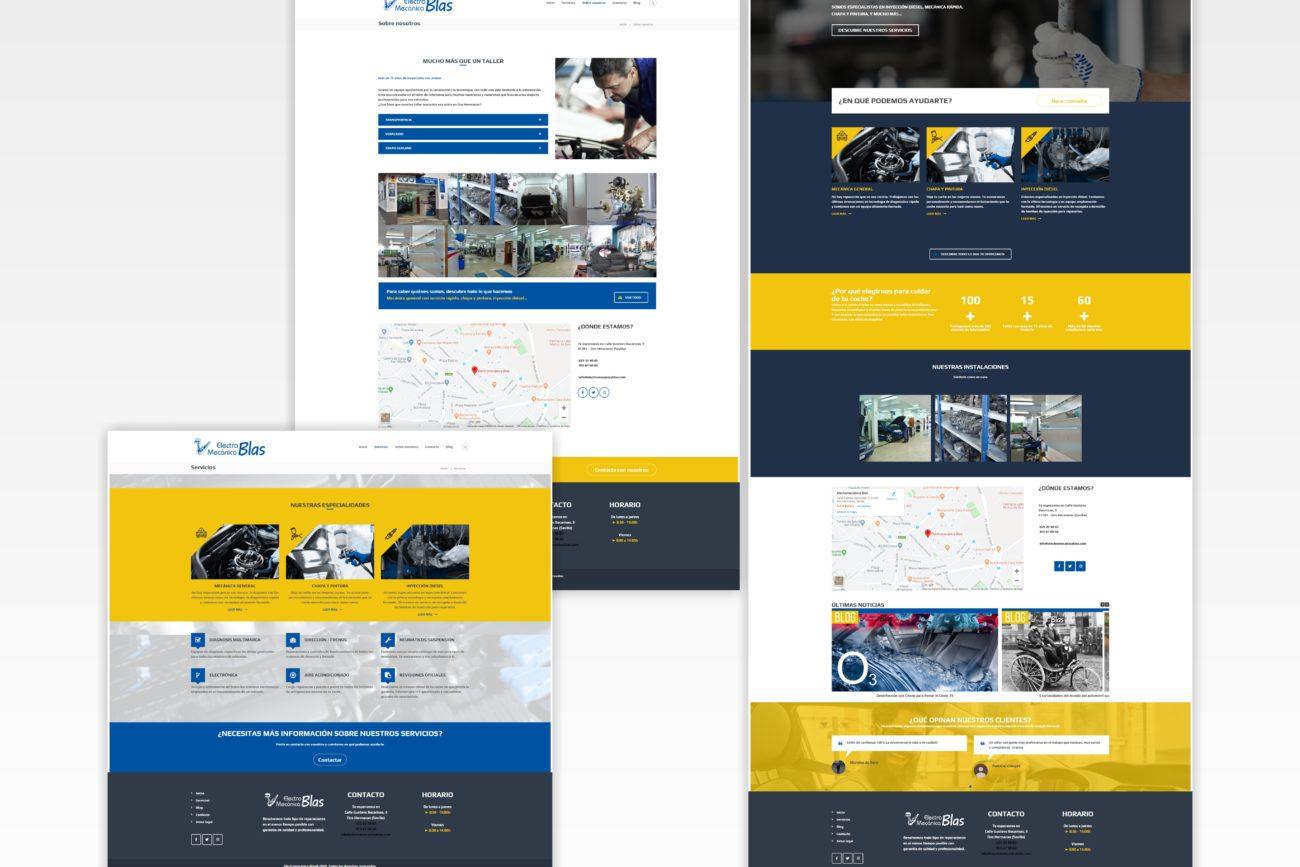
Task: Click the search icon in the Servicios page header
Action: click(x=465, y=447)
